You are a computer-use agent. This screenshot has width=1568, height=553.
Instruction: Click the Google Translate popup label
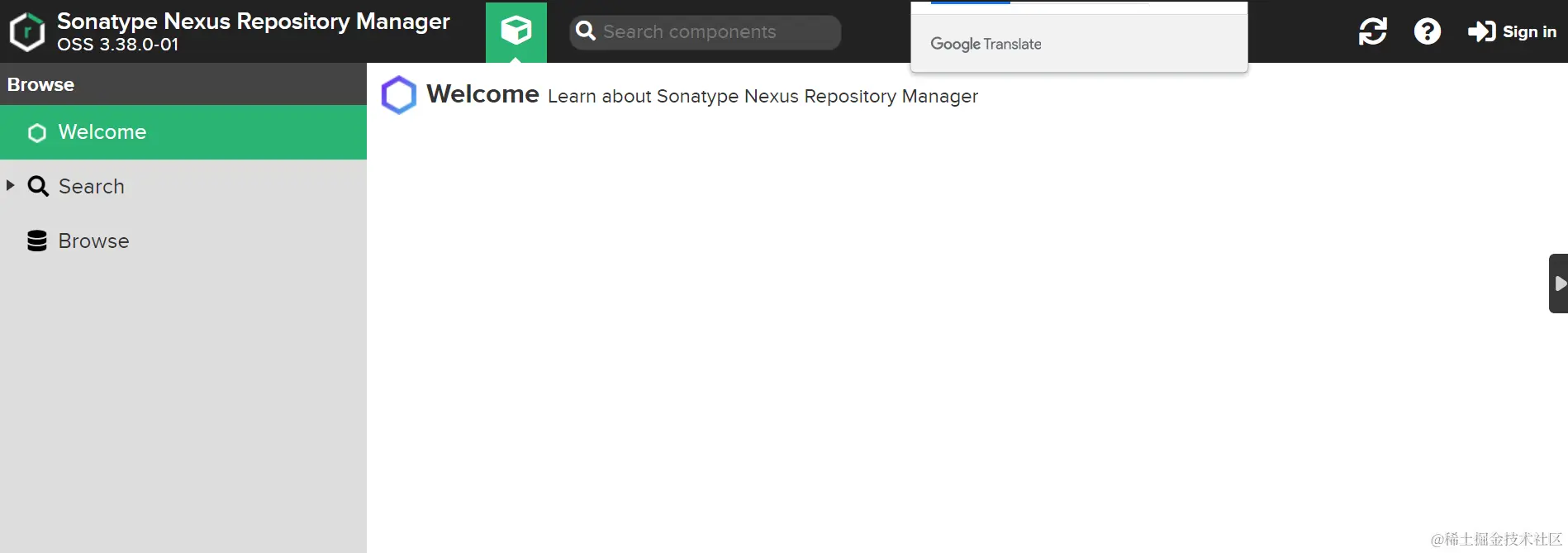(x=986, y=44)
